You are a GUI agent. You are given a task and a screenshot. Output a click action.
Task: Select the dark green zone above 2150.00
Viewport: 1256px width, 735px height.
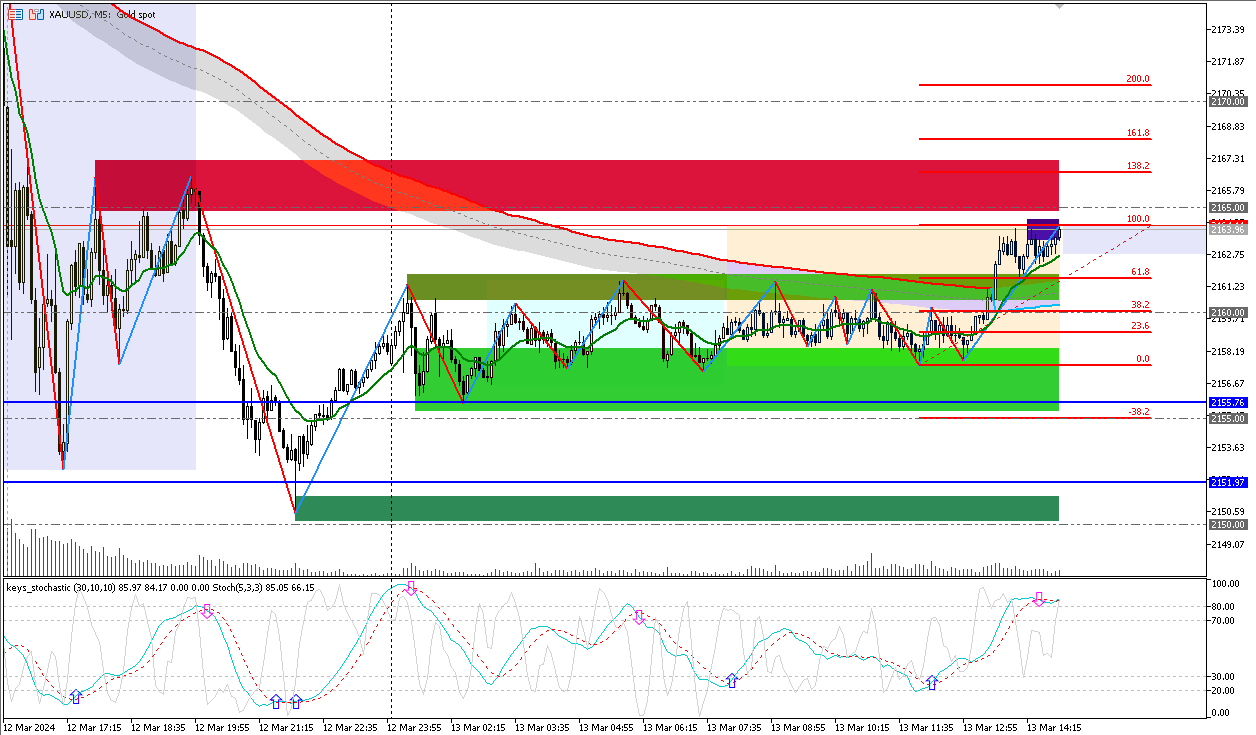pyautogui.click(x=677, y=508)
